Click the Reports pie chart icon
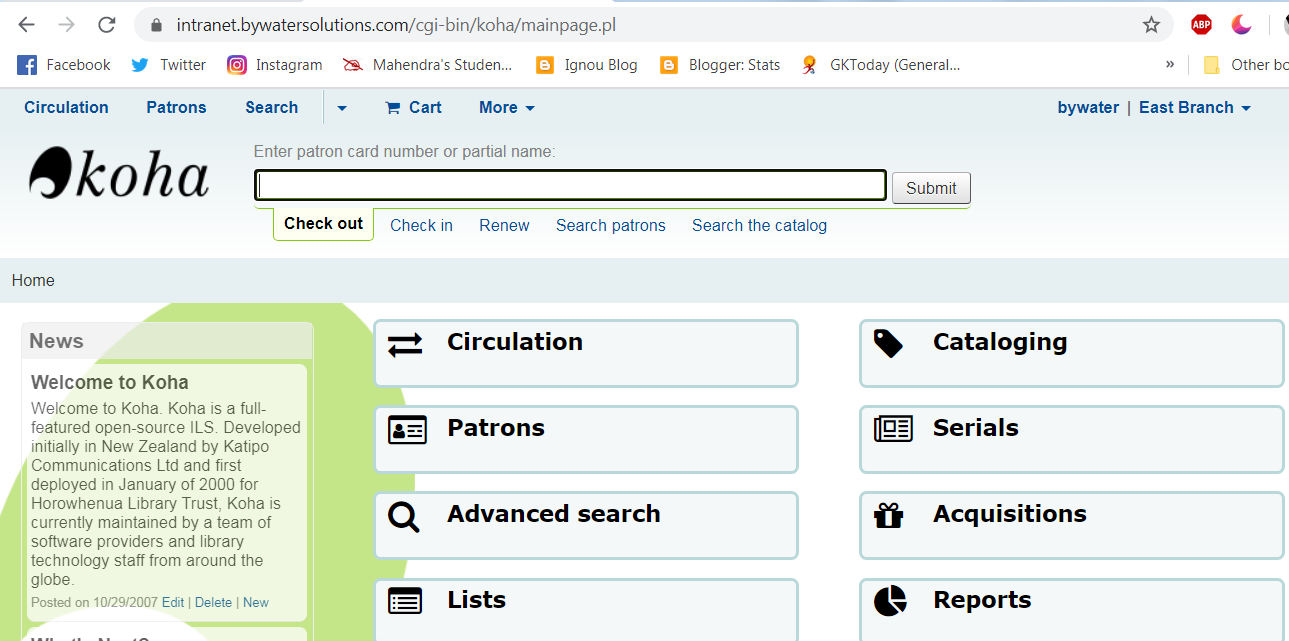 890,601
